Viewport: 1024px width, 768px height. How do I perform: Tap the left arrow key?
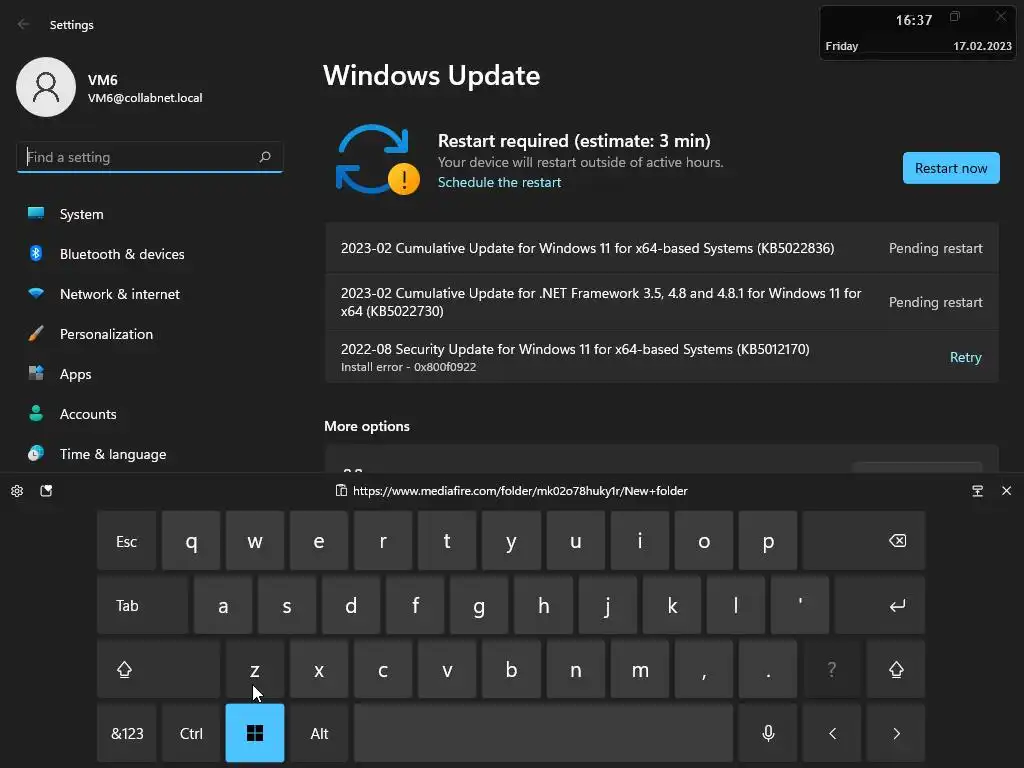[x=832, y=733]
